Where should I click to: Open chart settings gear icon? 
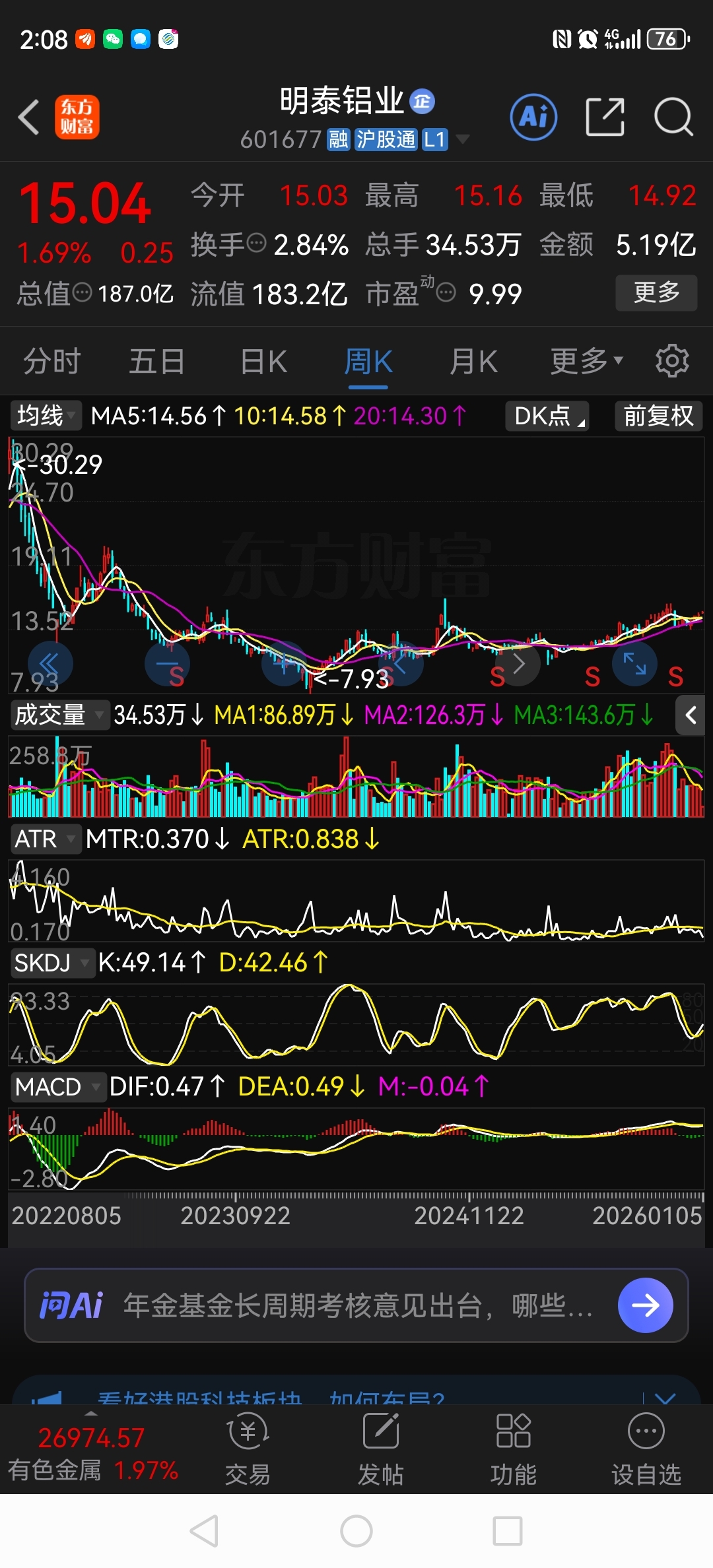pos(672,360)
